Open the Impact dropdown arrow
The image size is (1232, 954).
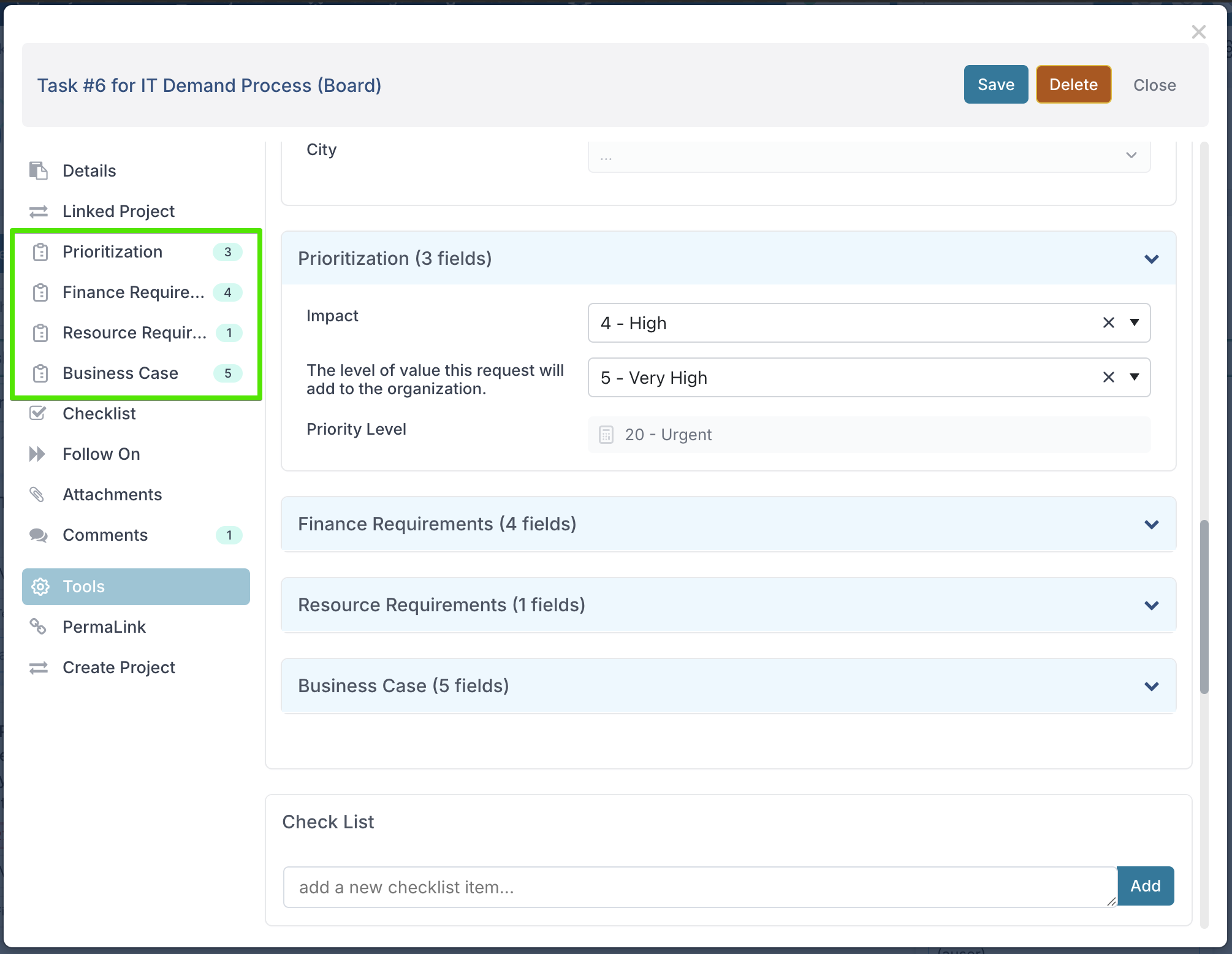(x=1135, y=322)
